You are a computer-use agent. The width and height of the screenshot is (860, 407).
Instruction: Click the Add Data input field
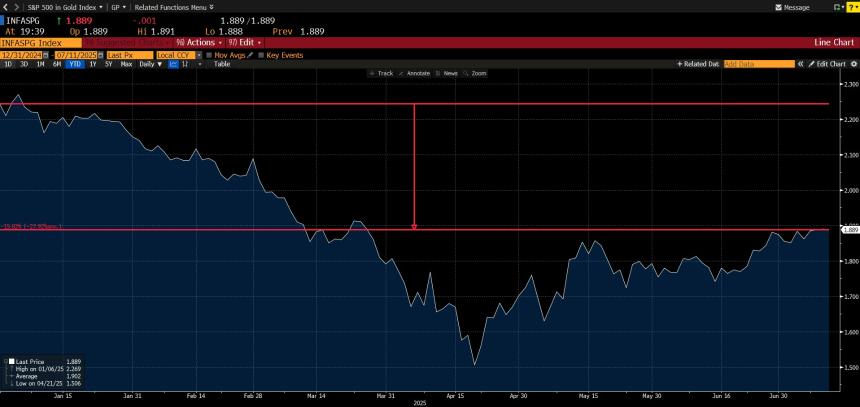pos(759,64)
